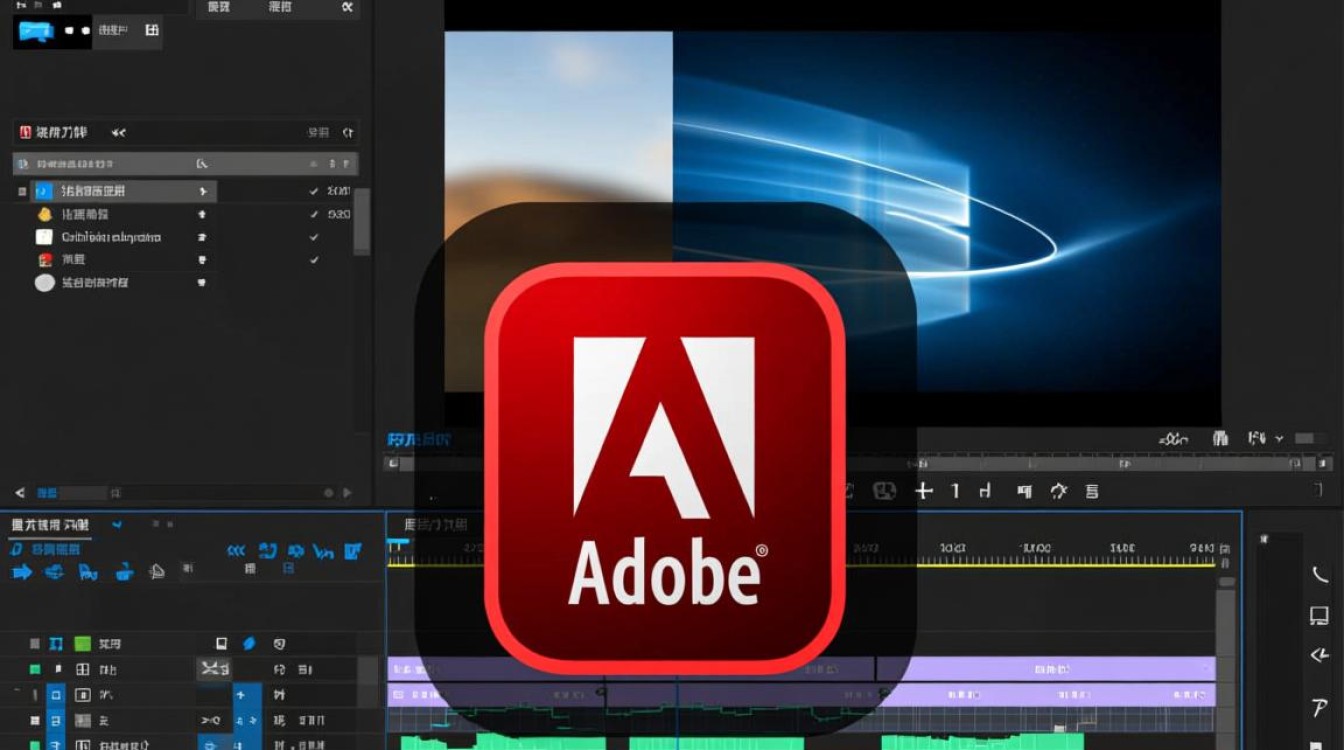Expand the blue chevron beside the timeline panel title
Screen dimensions: 1344x750
pyautogui.click(x=117, y=524)
